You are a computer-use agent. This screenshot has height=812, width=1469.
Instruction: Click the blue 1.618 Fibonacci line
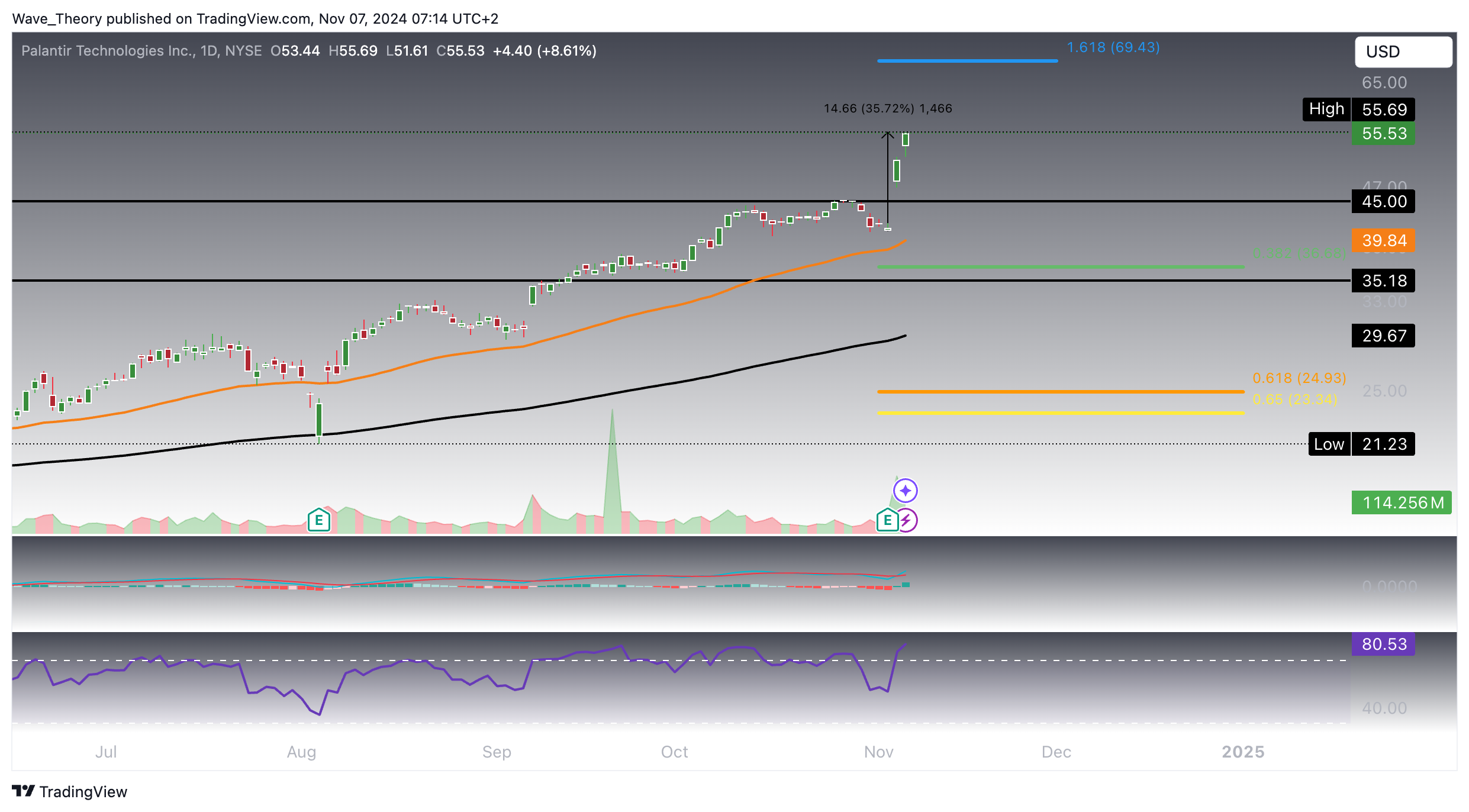coord(967,60)
